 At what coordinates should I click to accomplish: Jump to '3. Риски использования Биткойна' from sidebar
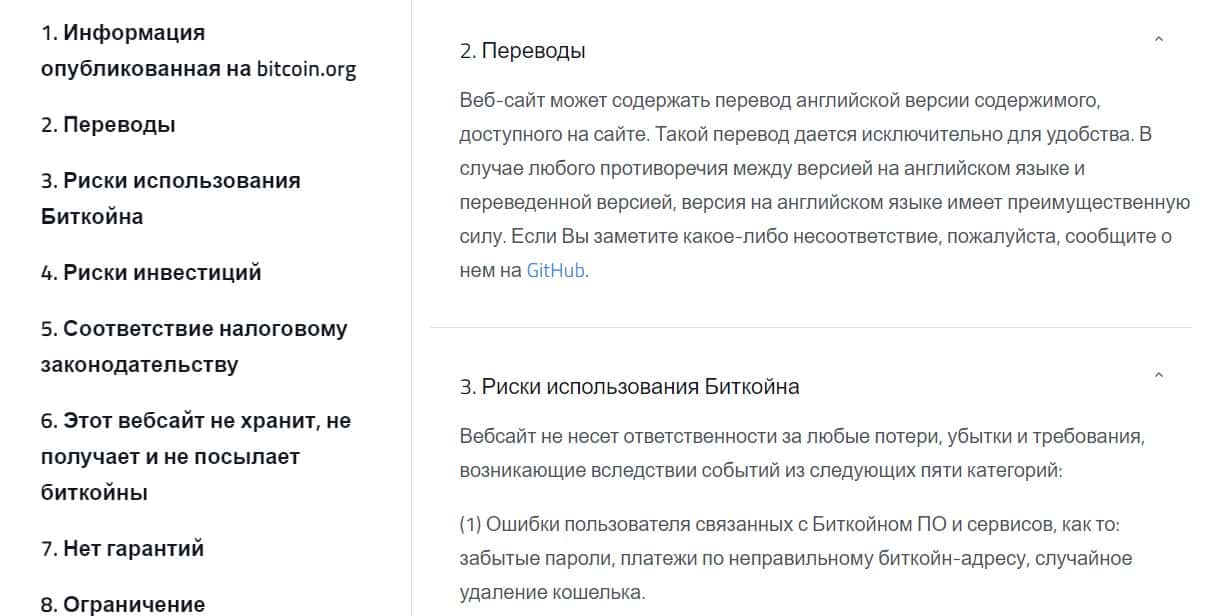[170, 198]
